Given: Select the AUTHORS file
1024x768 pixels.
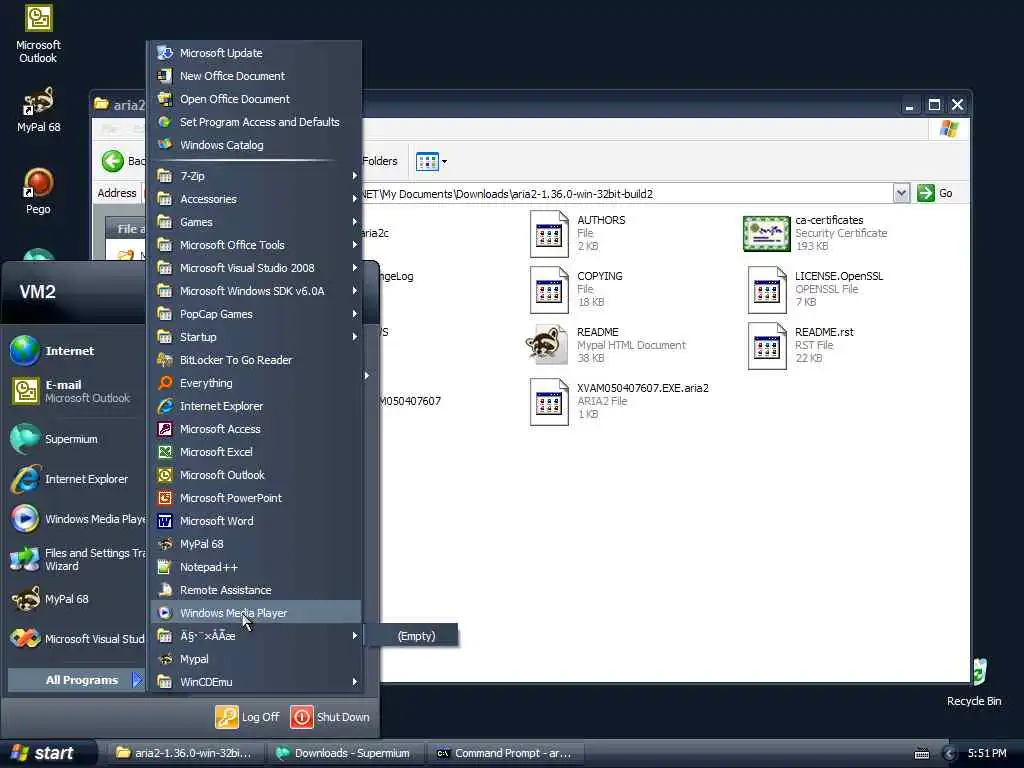Looking at the screenshot, I should coord(578,233).
